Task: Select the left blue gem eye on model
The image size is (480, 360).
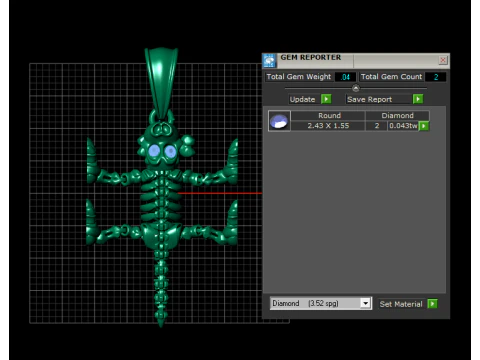Action: click(x=154, y=151)
